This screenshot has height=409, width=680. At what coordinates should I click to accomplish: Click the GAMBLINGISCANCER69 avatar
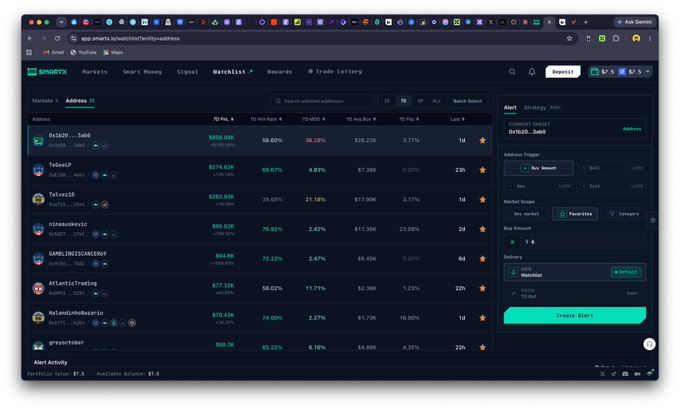pos(38,259)
